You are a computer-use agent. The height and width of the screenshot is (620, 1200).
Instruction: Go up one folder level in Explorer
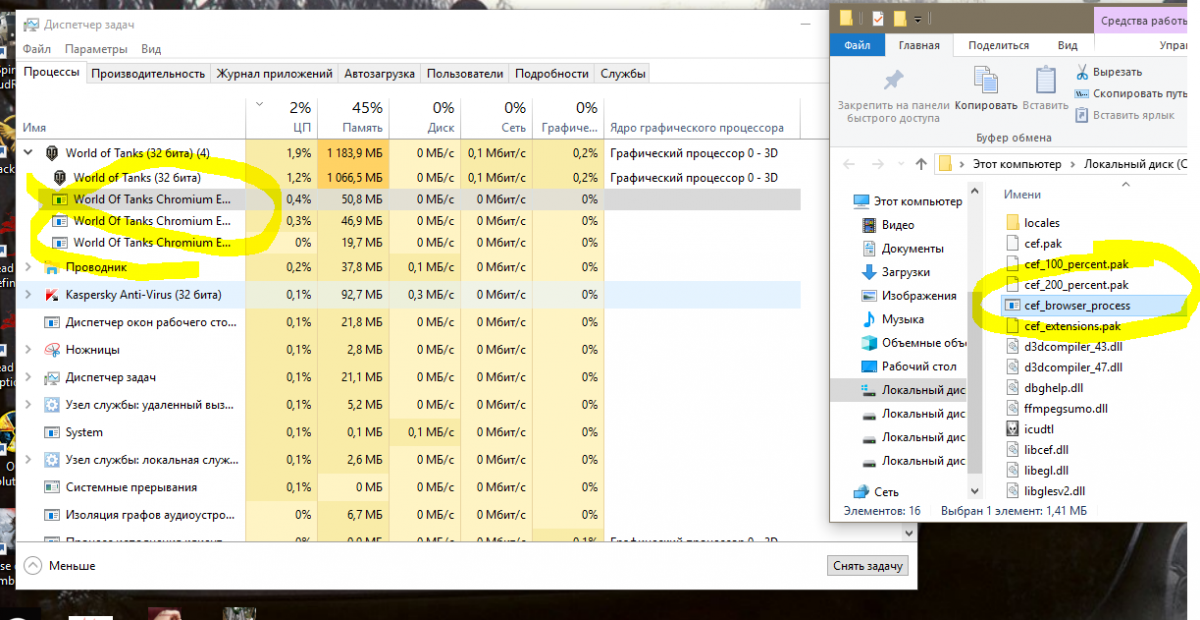coord(920,163)
